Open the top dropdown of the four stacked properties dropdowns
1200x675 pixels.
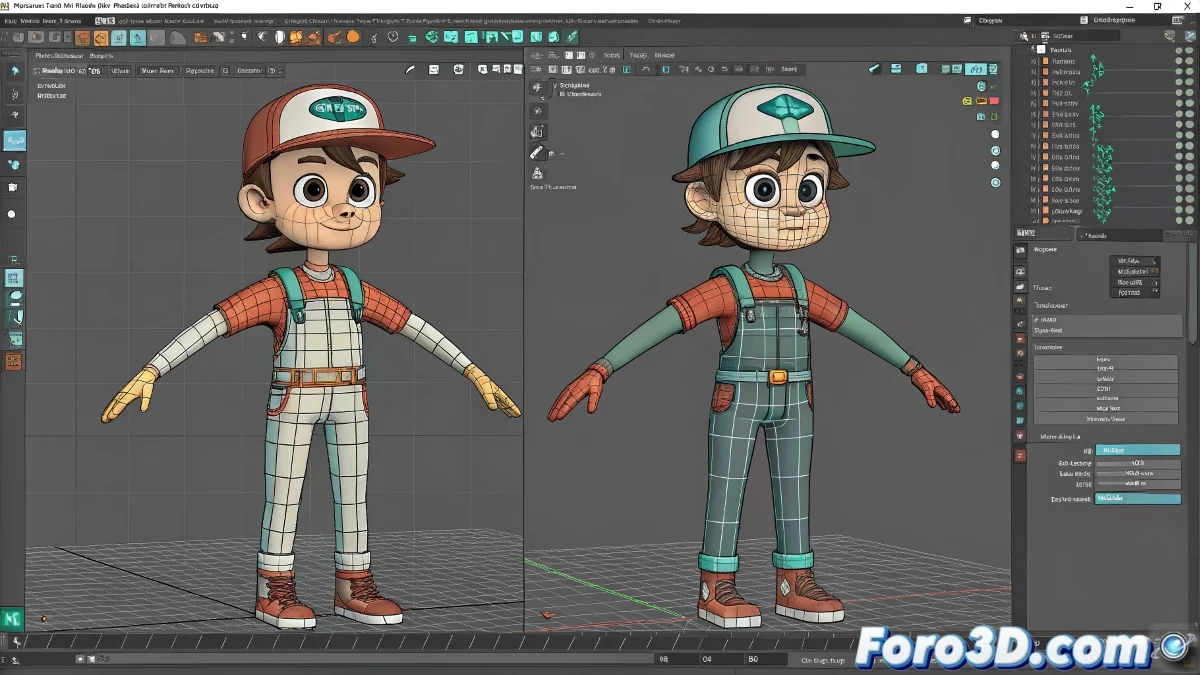coord(1135,260)
